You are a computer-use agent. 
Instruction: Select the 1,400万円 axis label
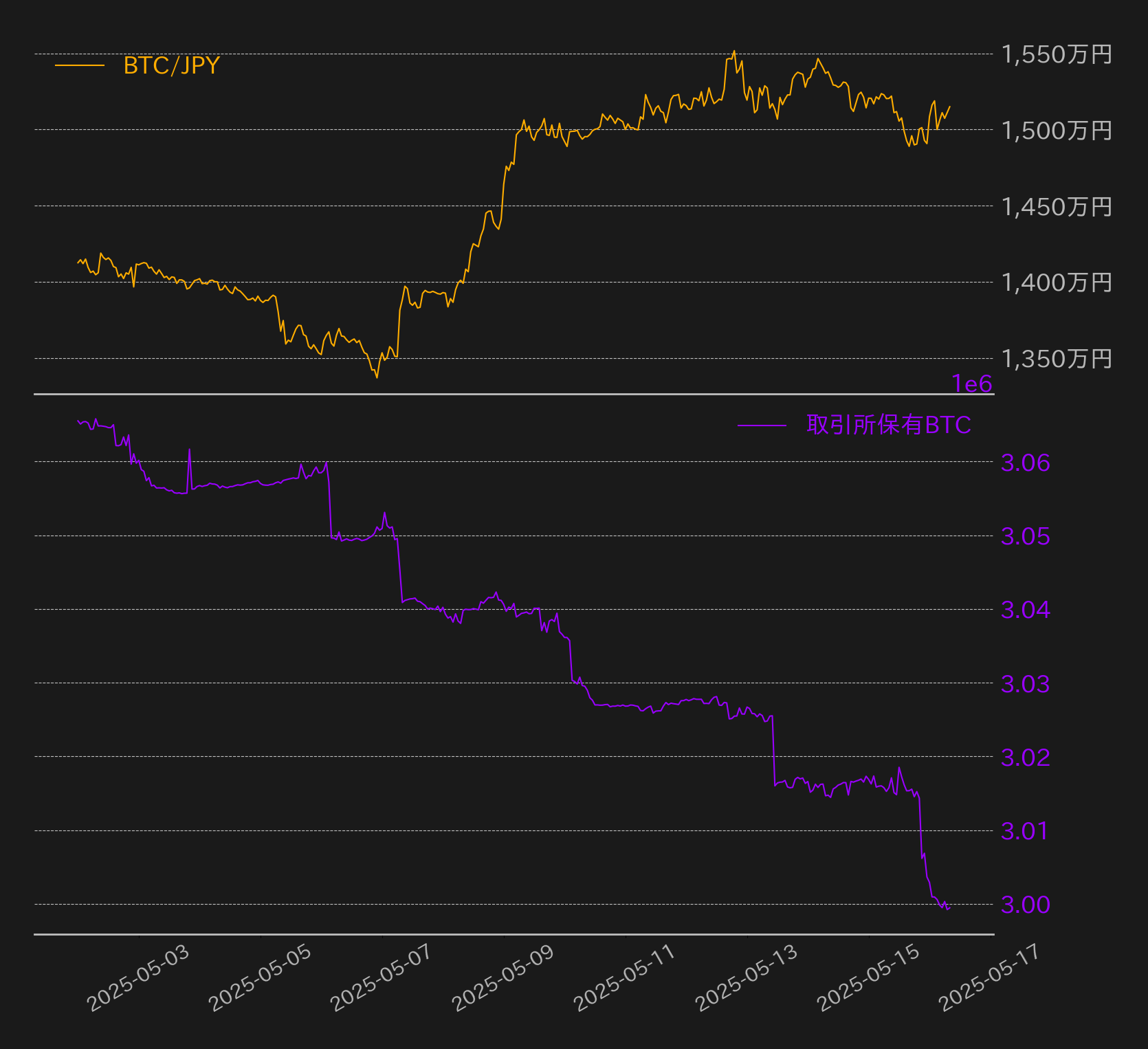click(1057, 282)
